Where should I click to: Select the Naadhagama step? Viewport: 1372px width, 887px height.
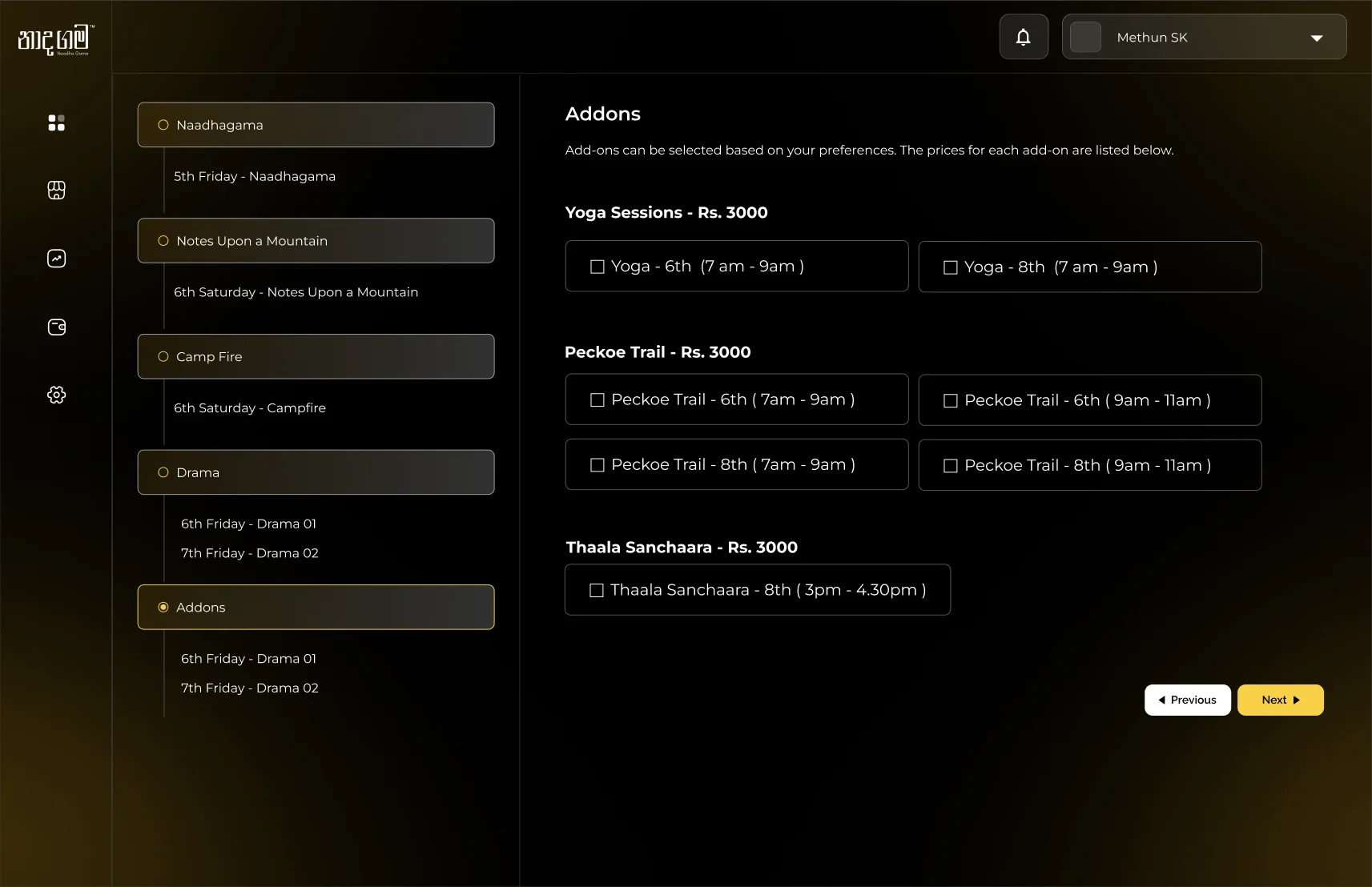(316, 125)
